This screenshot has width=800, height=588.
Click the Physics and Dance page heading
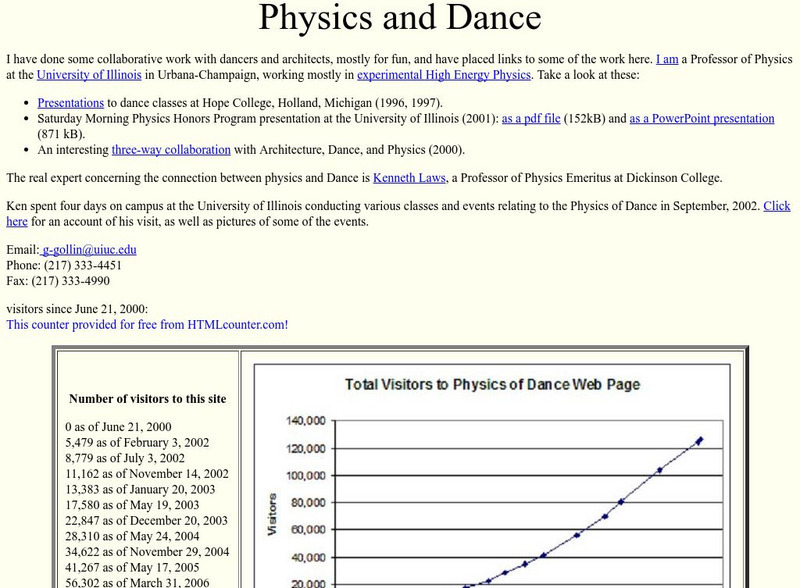399,18
